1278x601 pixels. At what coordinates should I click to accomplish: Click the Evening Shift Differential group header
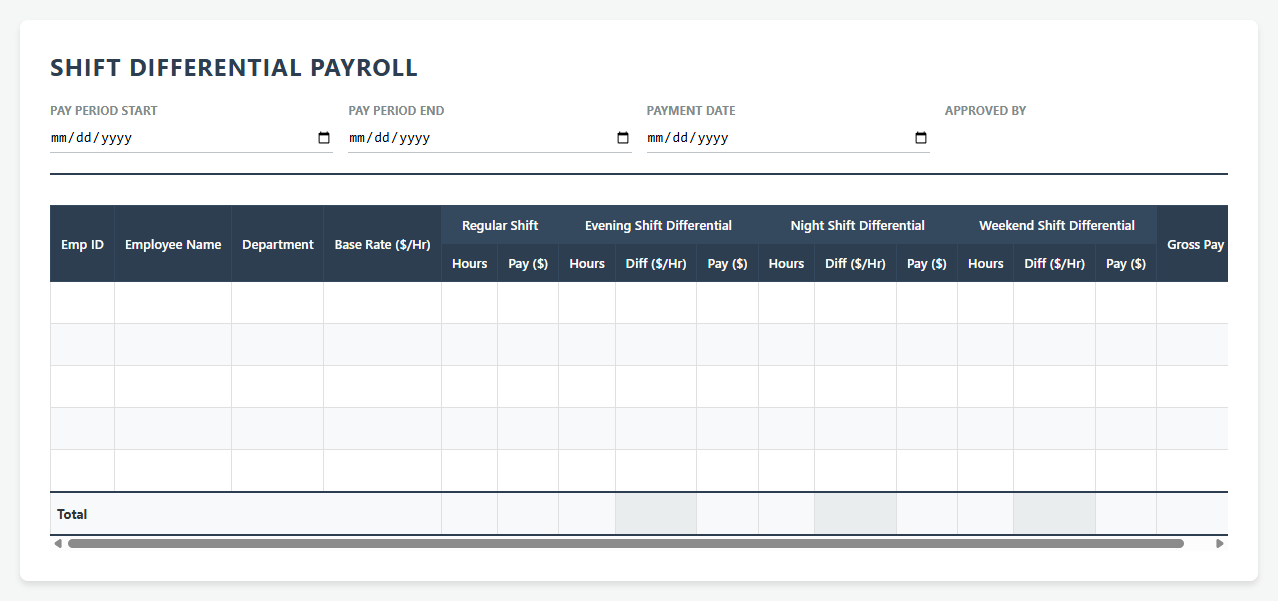point(658,225)
